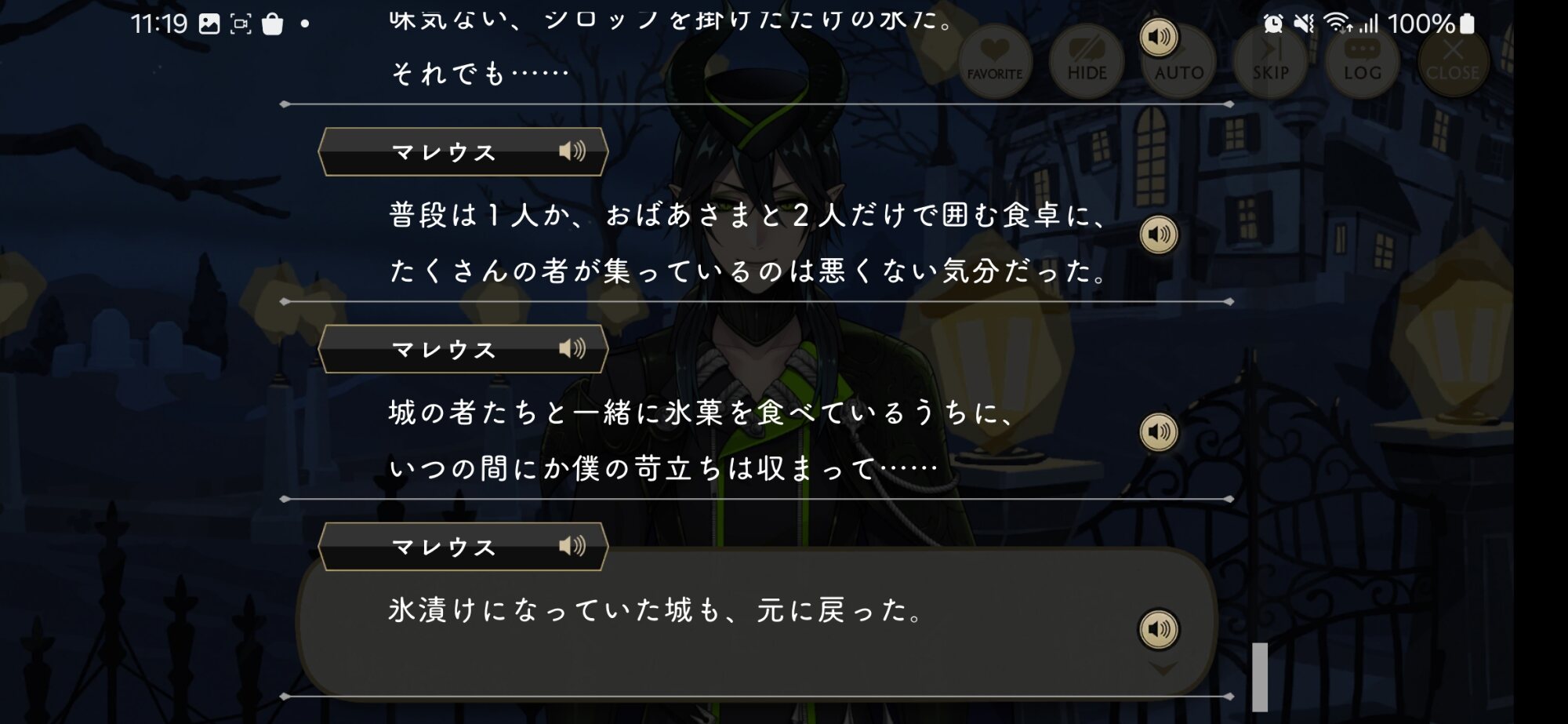Screen dimensions: 1568x724
Task: Select the 氷漬けになっていた城も highlighted message box
Action: 757,621
